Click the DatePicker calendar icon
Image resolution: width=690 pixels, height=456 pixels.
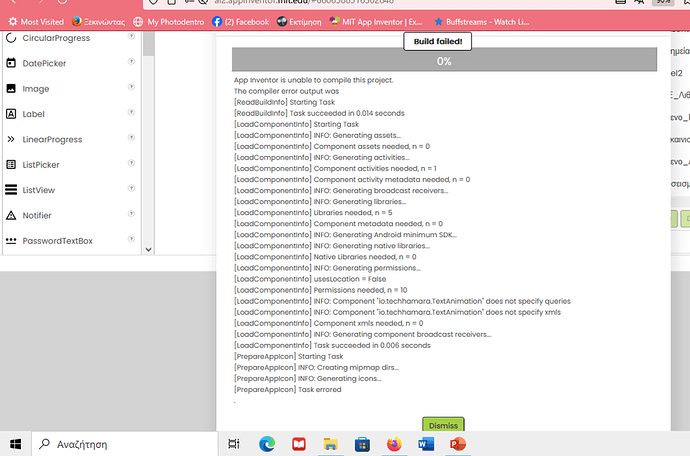click(11, 63)
